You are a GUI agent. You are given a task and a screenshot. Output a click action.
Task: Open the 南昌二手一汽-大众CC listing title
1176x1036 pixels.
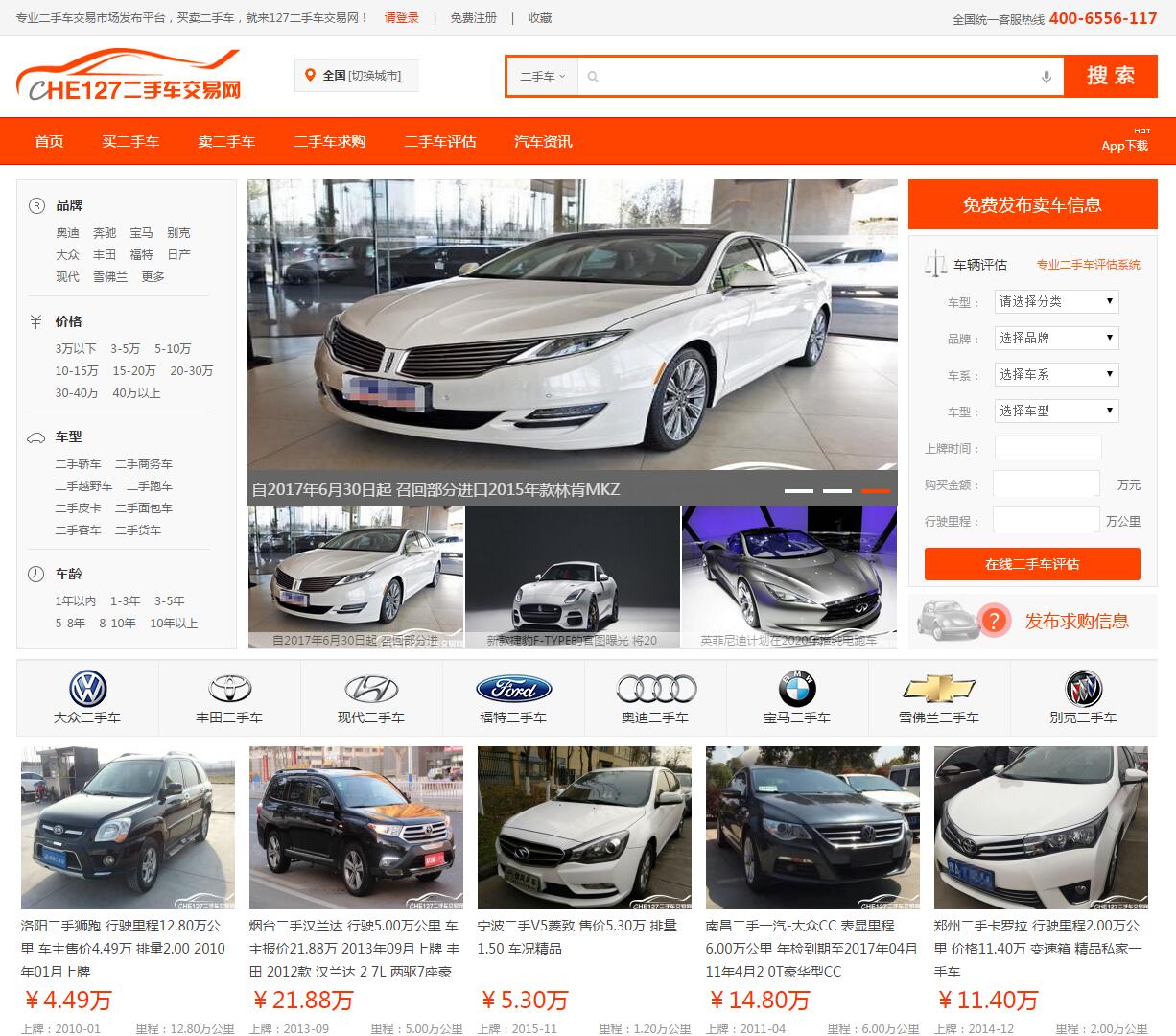[x=811, y=949]
